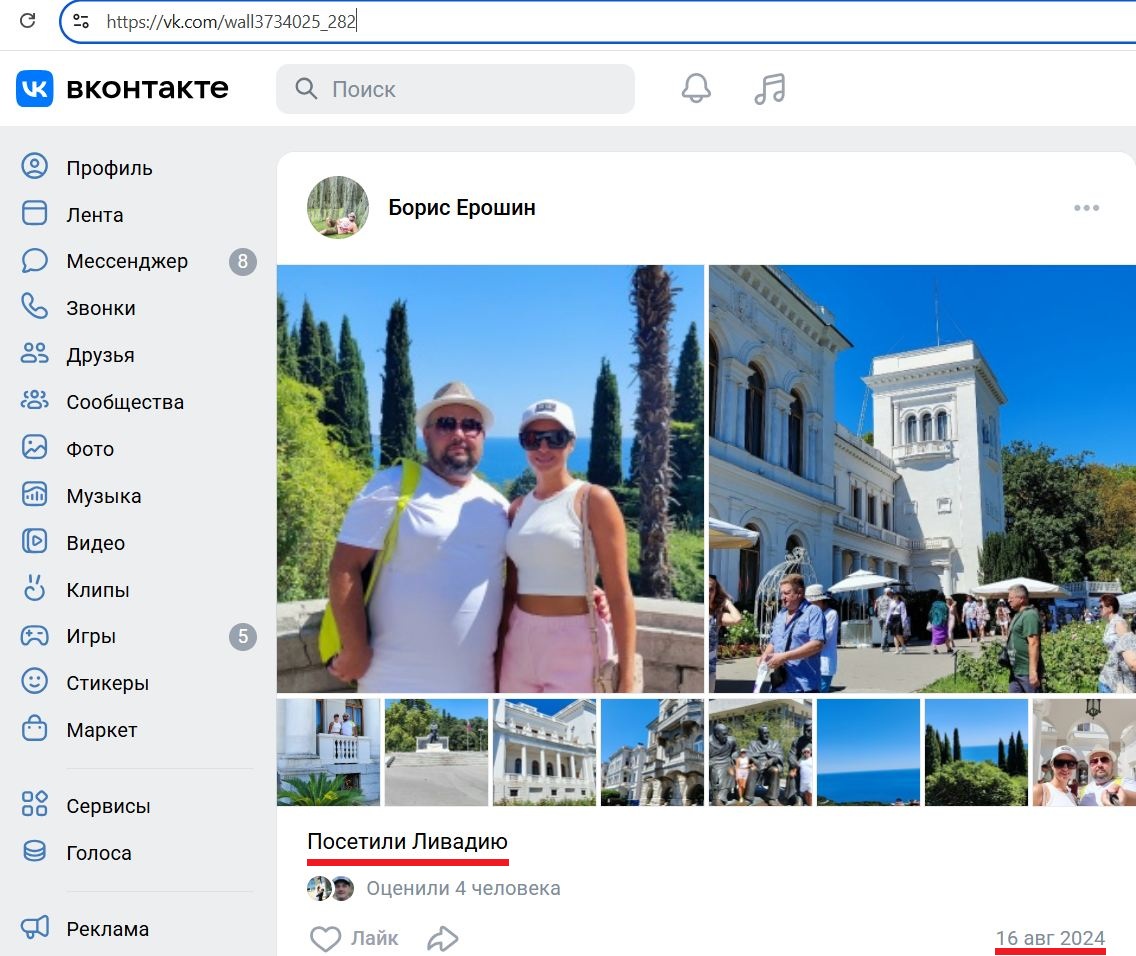1136x956 pixels.
Task: Open the Реклама megaphone icon
Action: (x=34, y=928)
